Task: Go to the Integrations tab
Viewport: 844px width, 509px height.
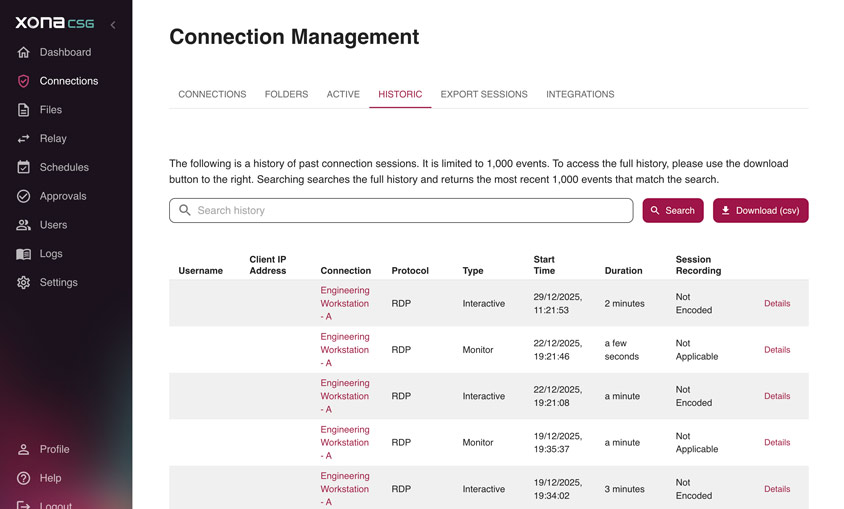Action: 580,94
